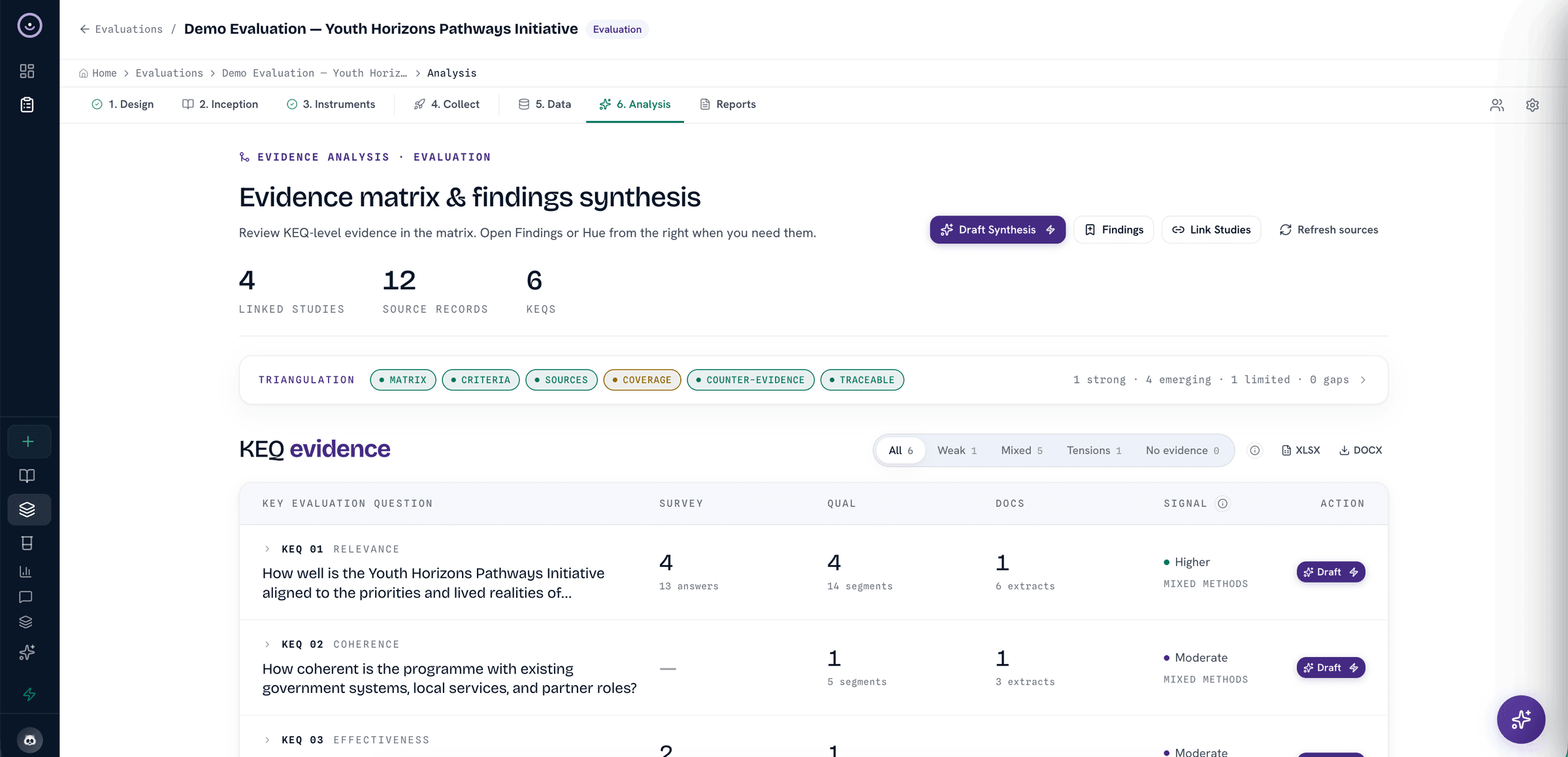Click the info icon next to SIGNAL
The image size is (1568, 757).
pos(1222,504)
